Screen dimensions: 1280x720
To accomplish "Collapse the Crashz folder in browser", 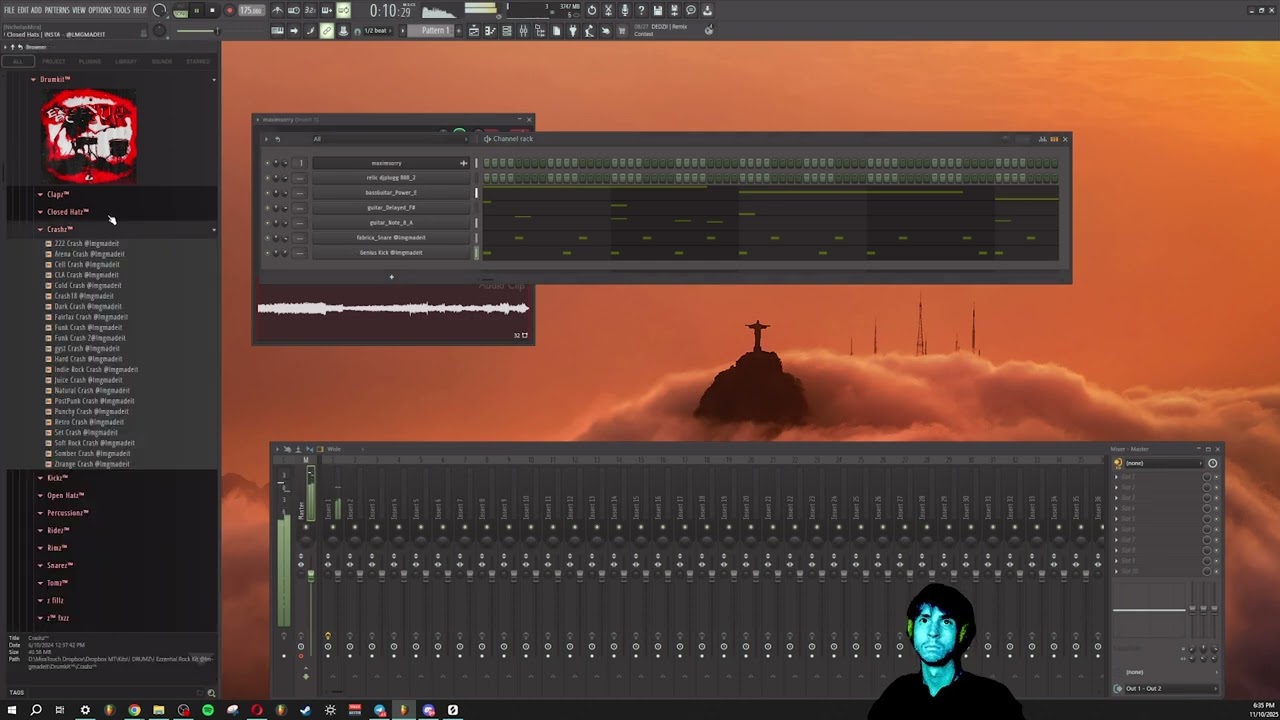I will pyautogui.click(x=59, y=229).
